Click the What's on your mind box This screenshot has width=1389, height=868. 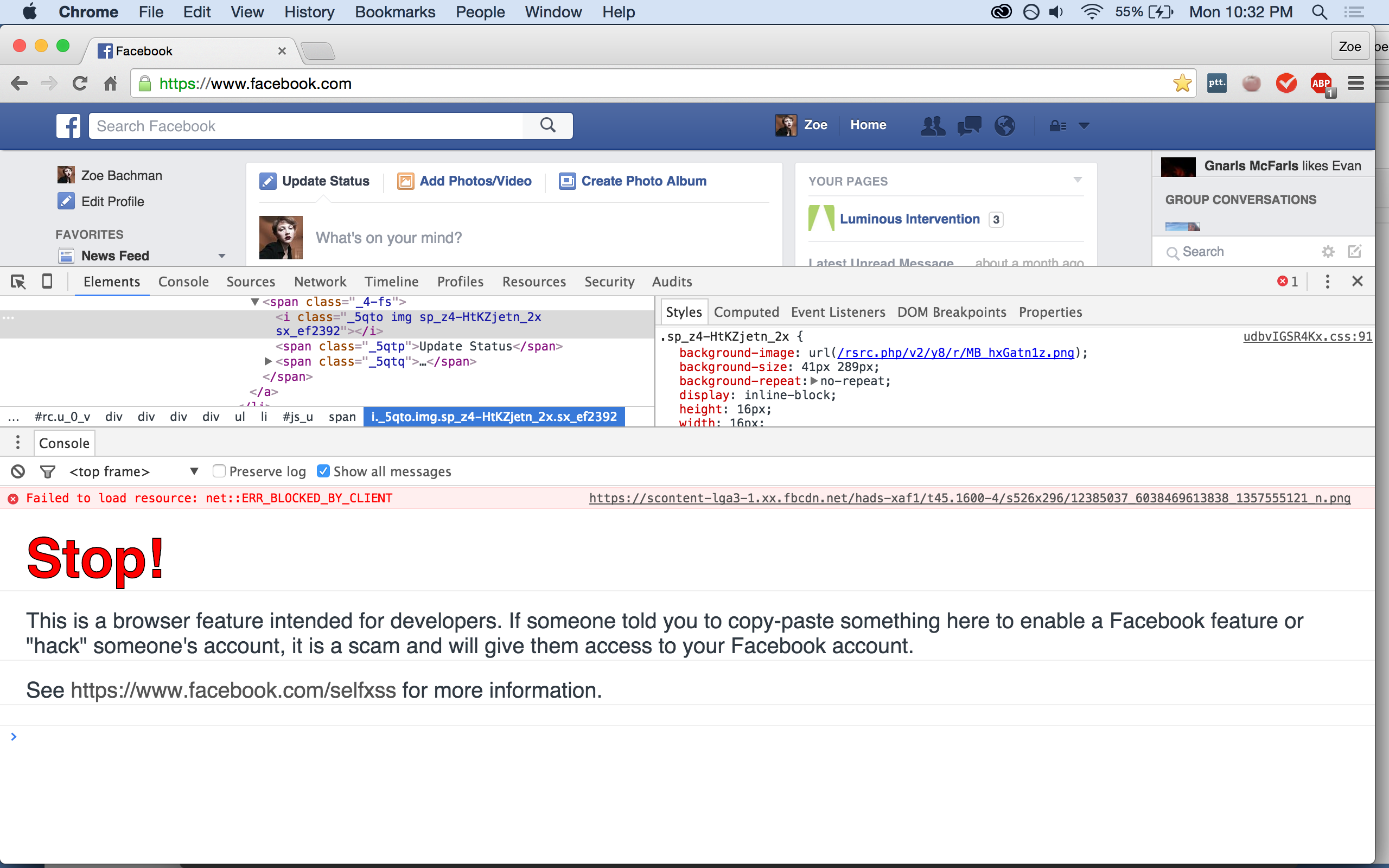(x=388, y=238)
